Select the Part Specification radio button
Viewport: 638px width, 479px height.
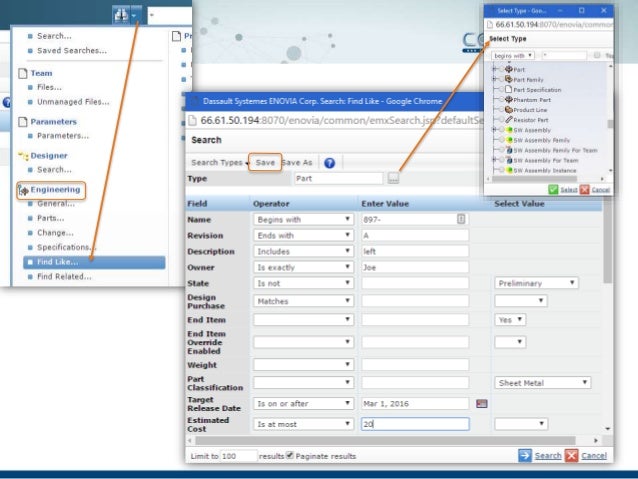[x=501, y=90]
